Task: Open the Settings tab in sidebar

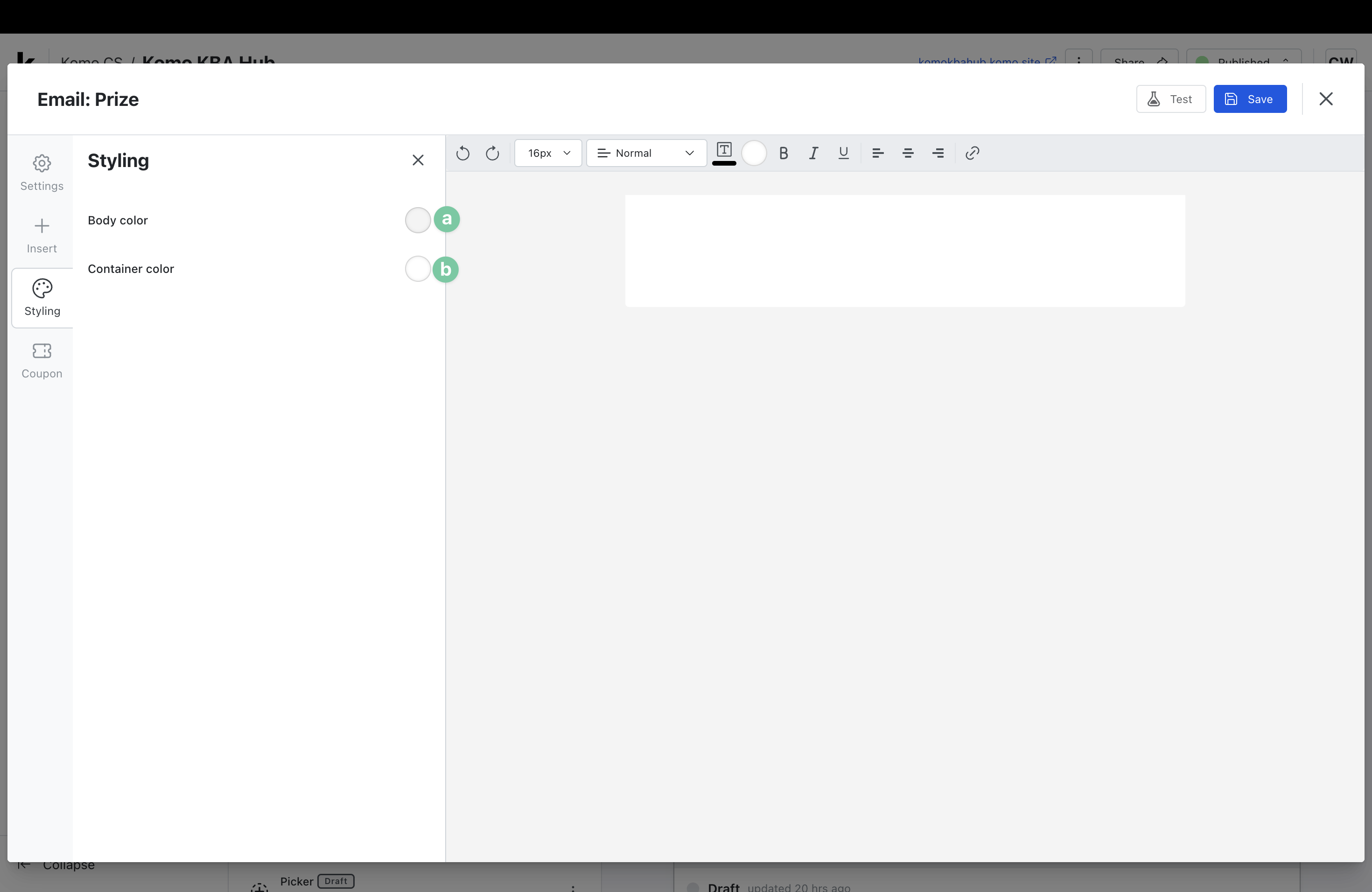Action: tap(42, 172)
